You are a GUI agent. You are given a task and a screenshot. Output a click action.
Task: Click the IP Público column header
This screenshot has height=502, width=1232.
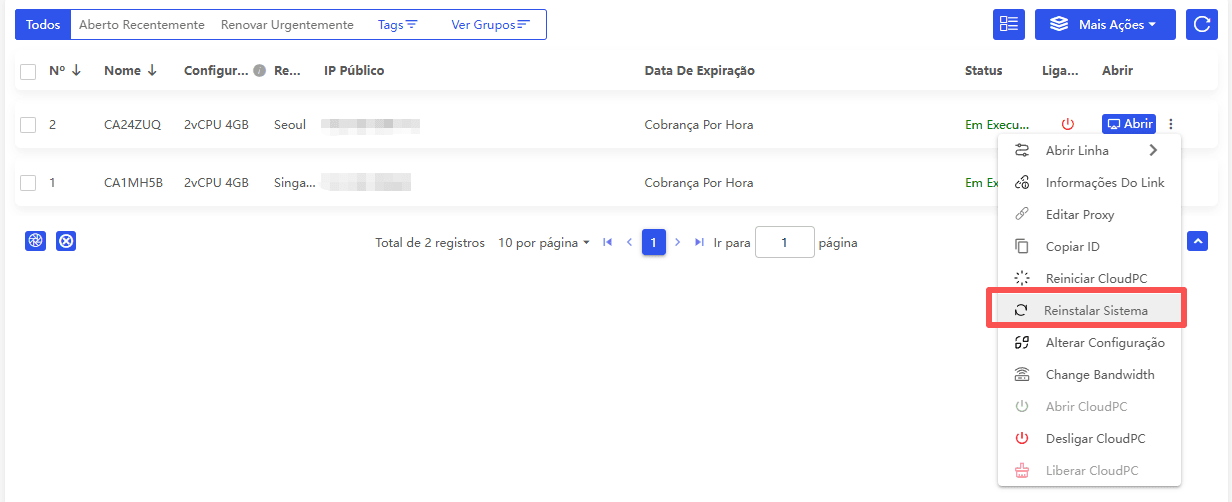pyautogui.click(x=354, y=71)
